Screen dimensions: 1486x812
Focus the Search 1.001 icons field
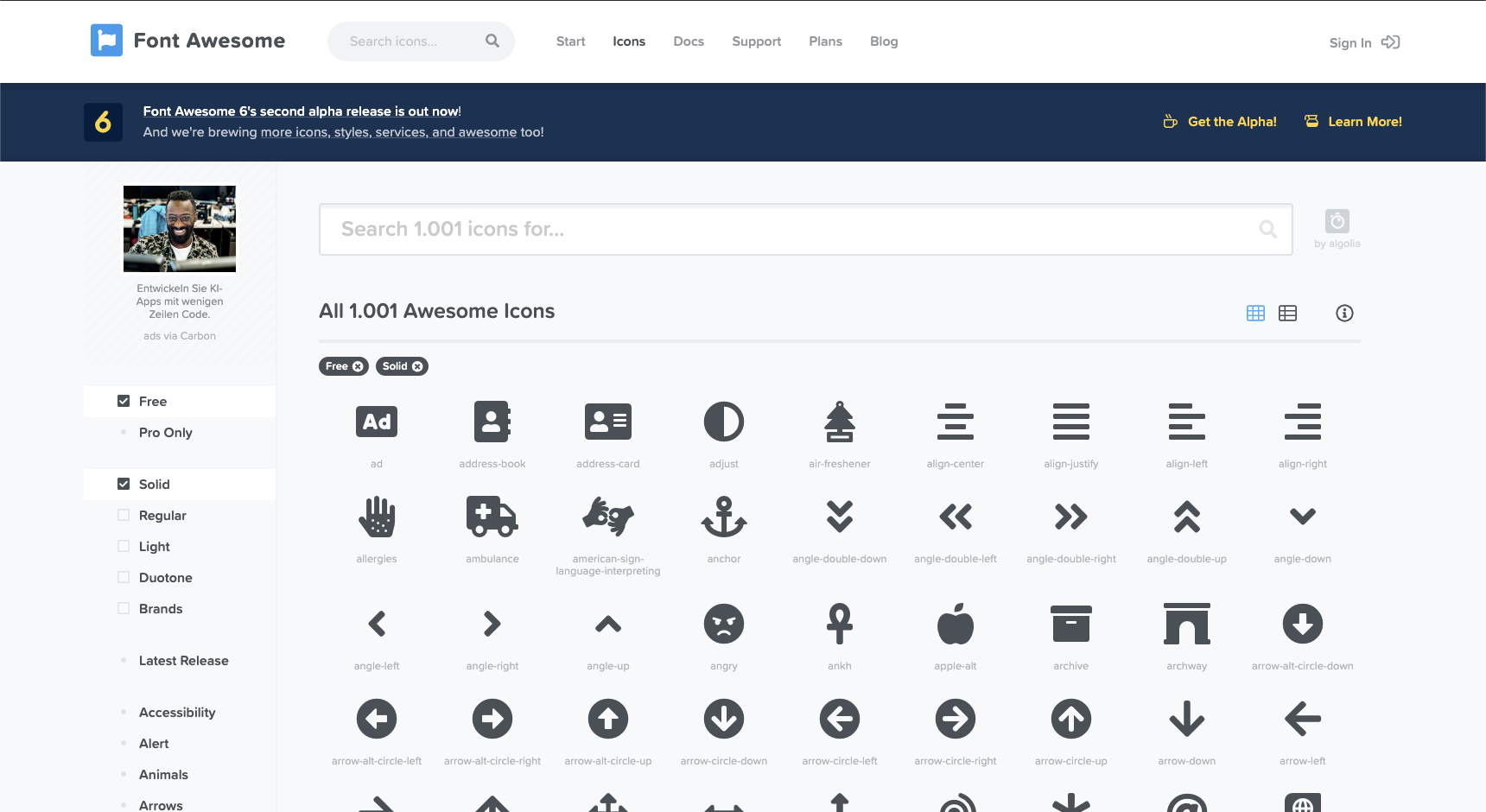(x=805, y=229)
